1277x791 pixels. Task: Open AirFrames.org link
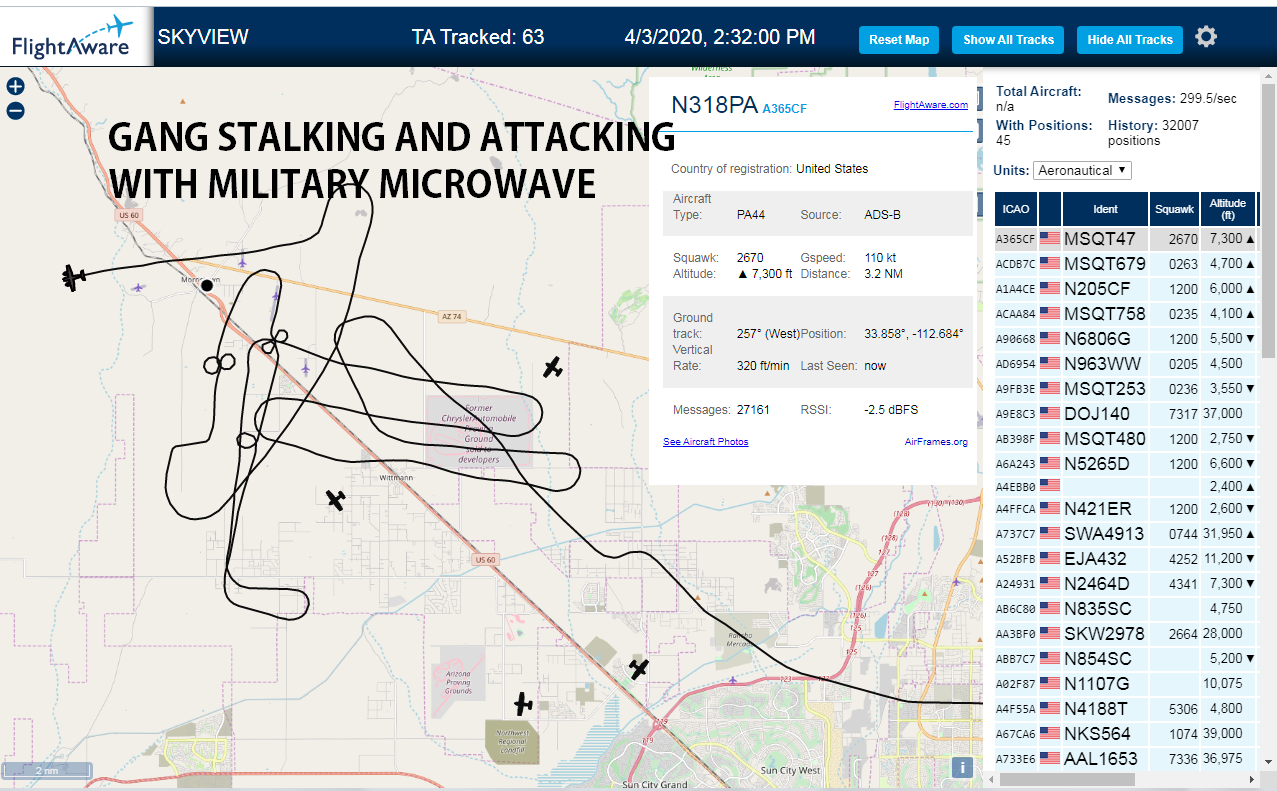[x=936, y=442]
